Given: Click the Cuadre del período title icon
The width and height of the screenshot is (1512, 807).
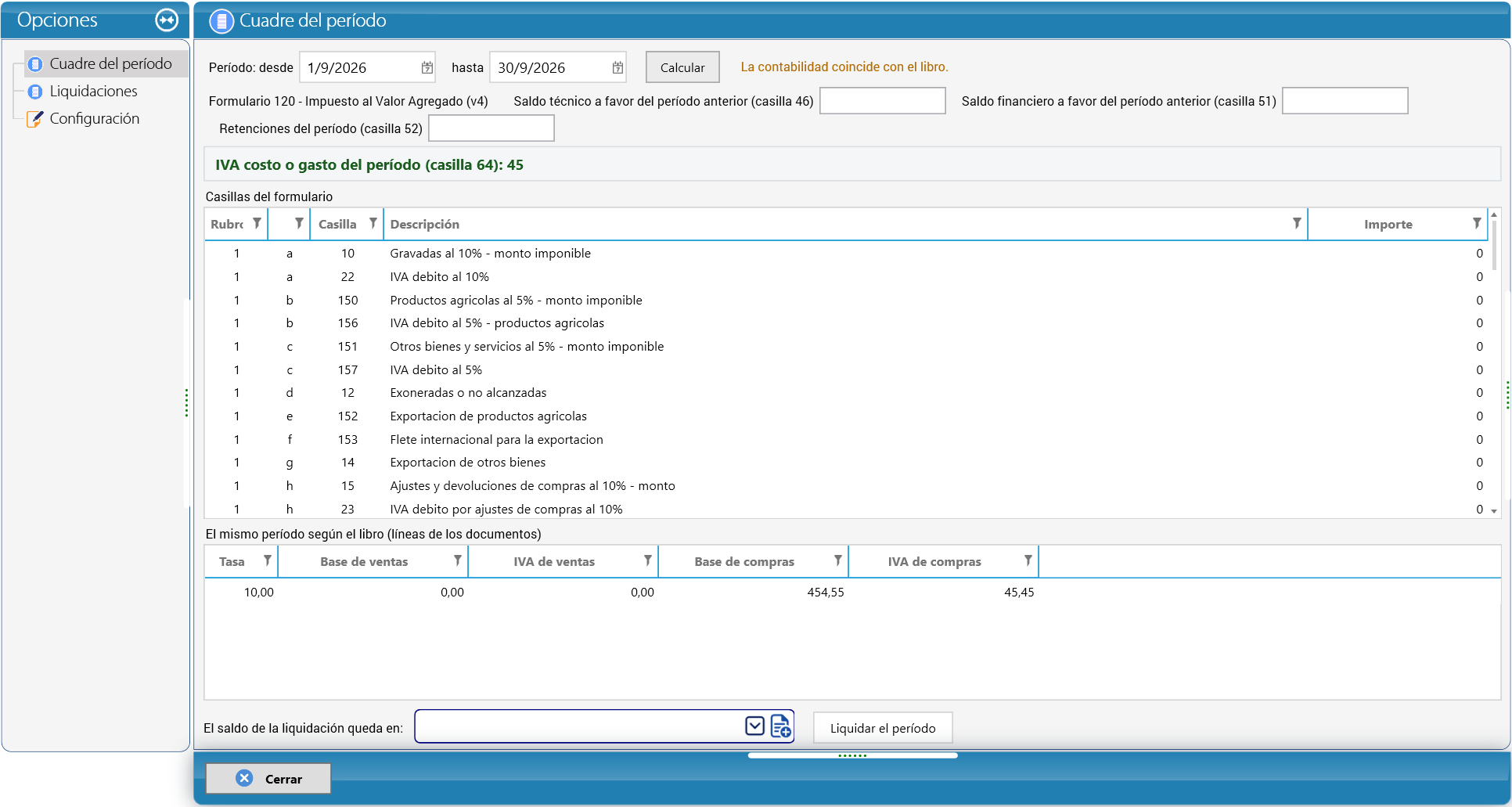Looking at the screenshot, I should 221,21.
